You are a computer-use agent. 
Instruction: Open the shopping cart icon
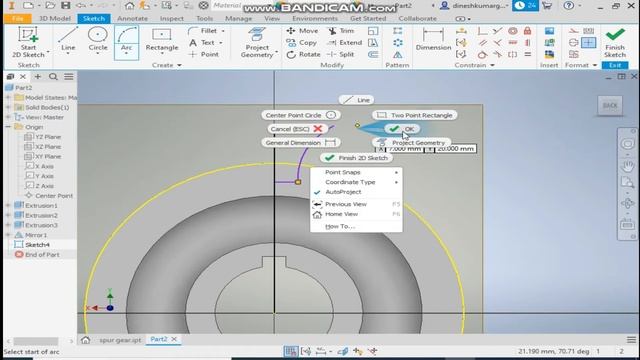(547, 6)
